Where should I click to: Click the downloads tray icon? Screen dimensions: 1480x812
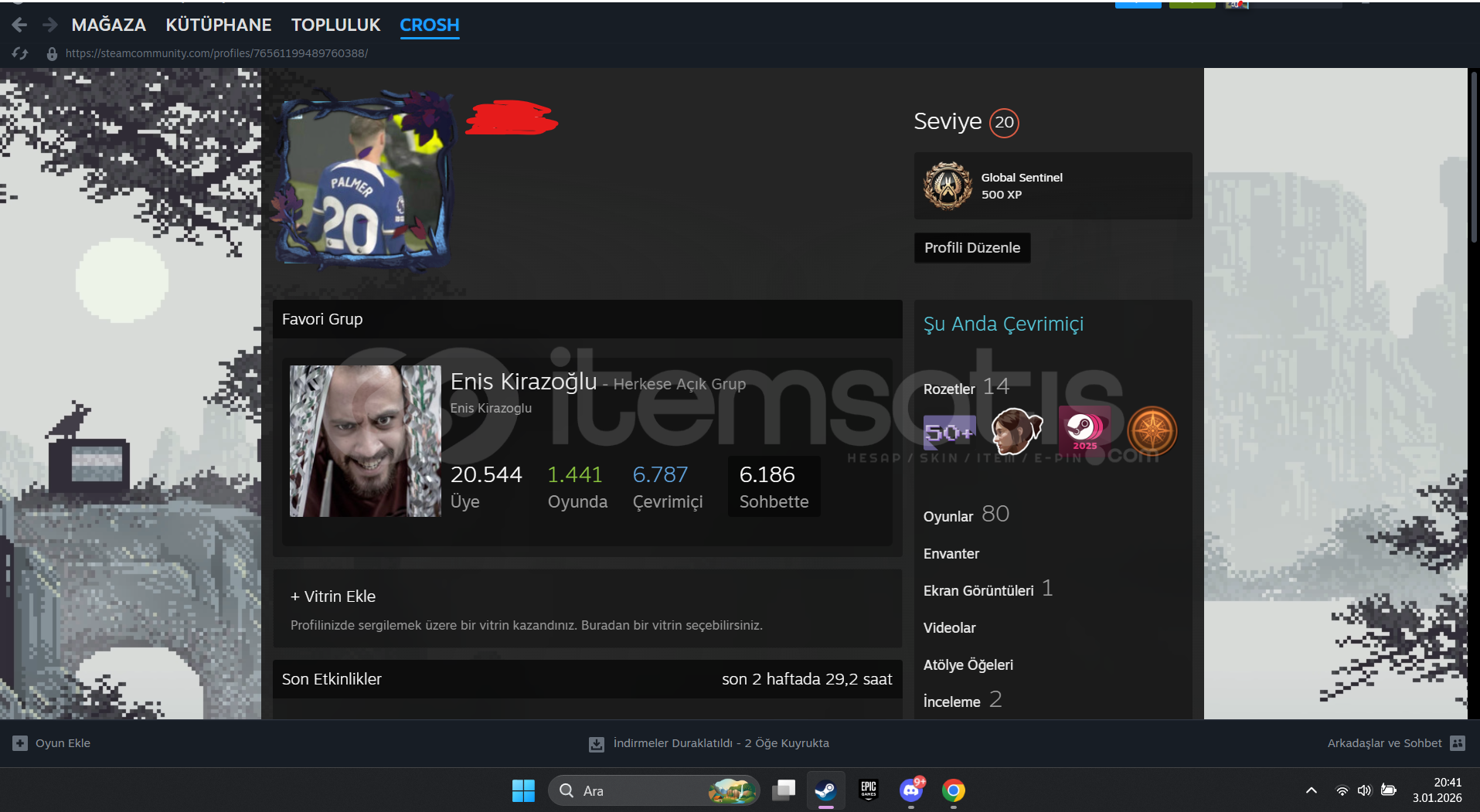pyautogui.click(x=597, y=744)
